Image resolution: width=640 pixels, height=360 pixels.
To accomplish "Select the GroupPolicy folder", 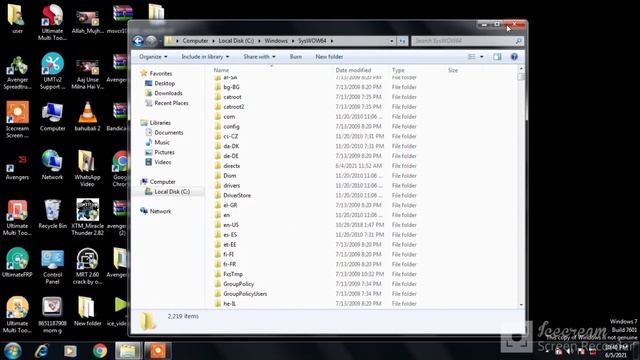I will (234, 284).
